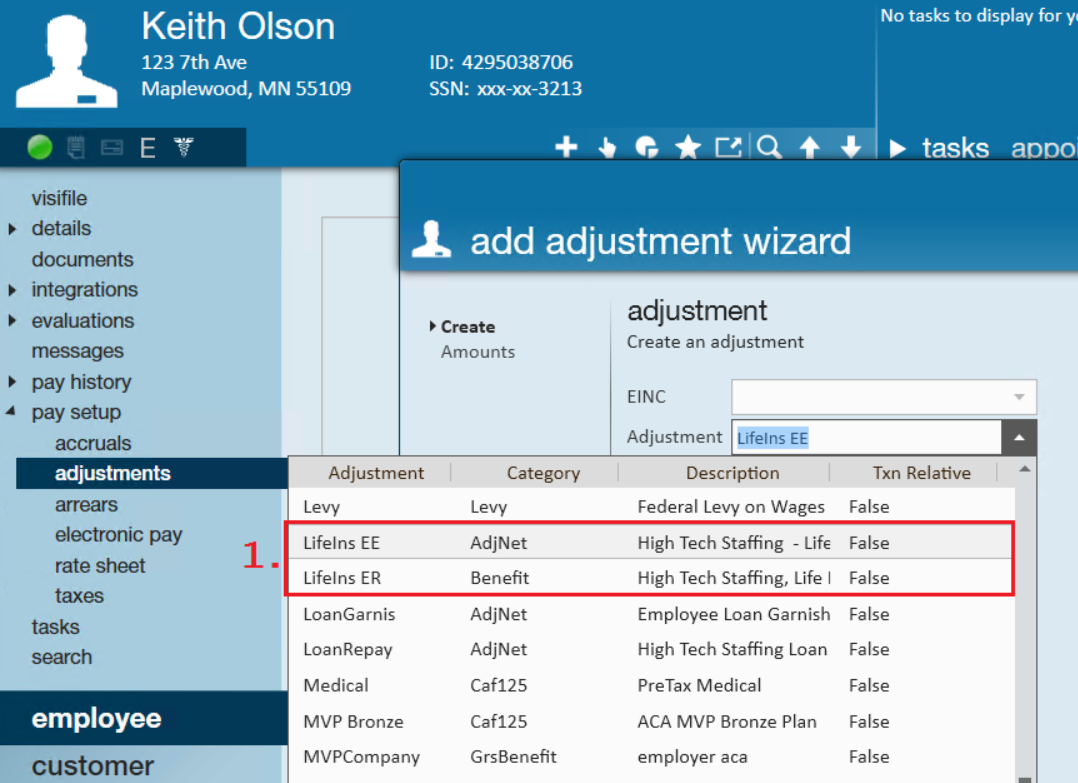Click the pie chart icon in toolbar

(647, 147)
